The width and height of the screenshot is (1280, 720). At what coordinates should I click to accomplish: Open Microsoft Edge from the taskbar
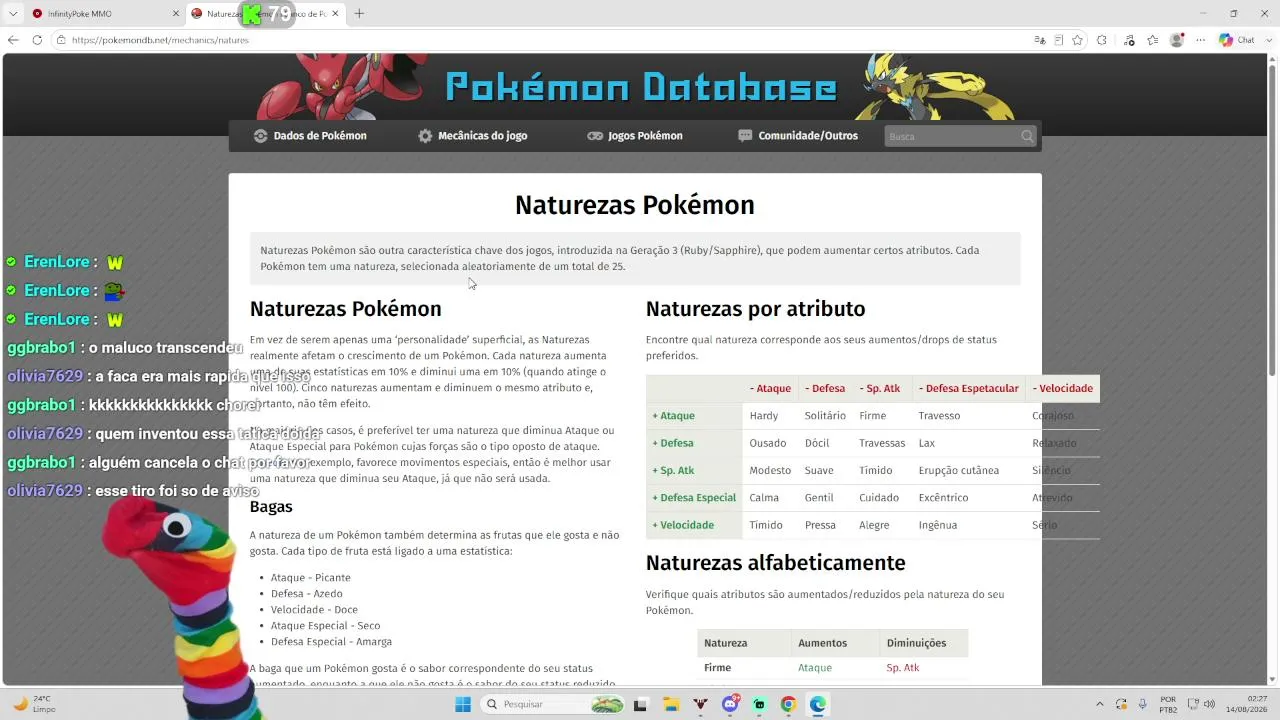coord(818,704)
